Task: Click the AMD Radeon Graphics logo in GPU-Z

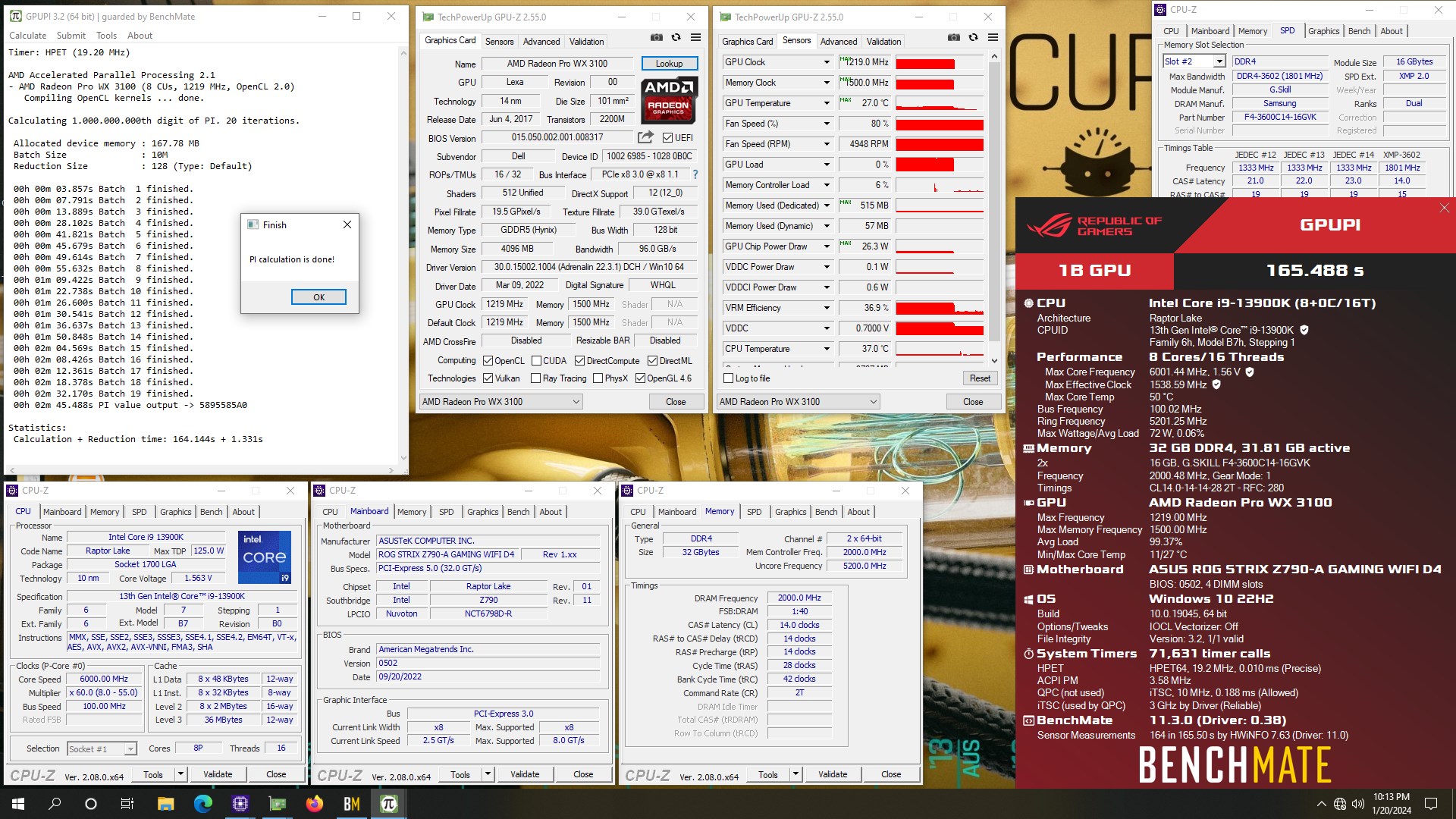Action: point(668,99)
